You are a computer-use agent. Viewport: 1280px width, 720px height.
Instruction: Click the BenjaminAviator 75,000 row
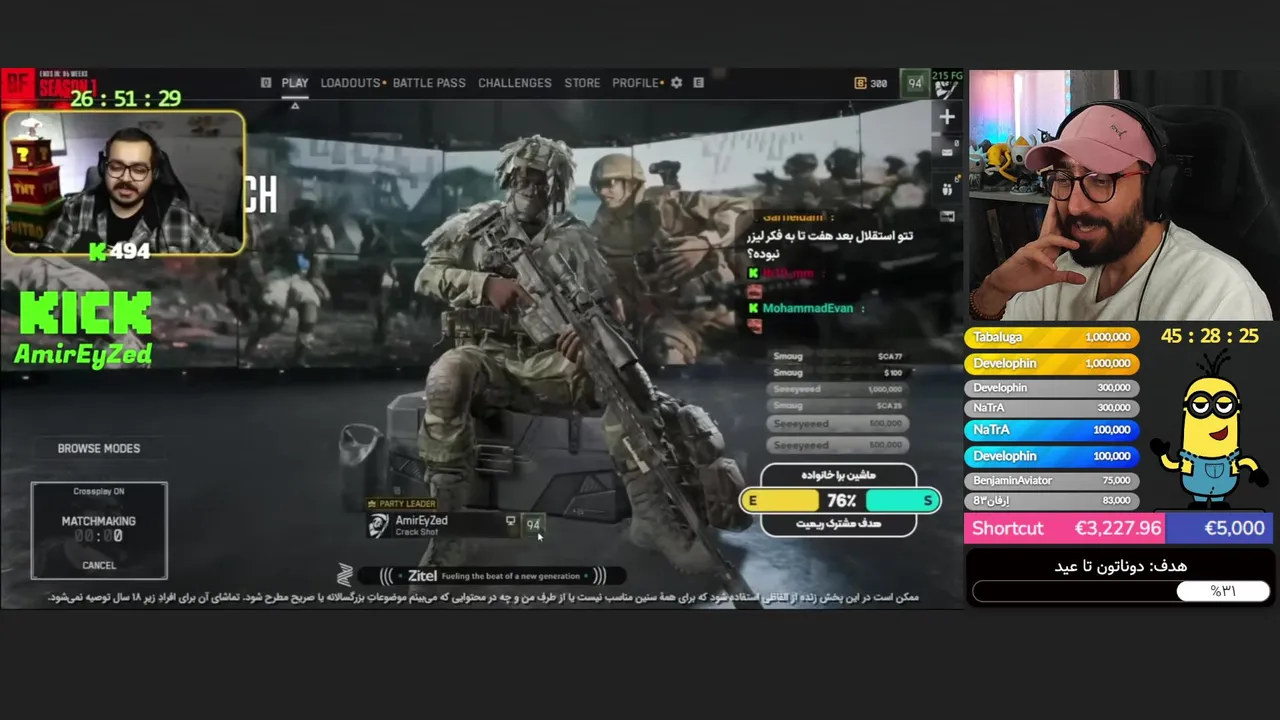pos(1051,480)
